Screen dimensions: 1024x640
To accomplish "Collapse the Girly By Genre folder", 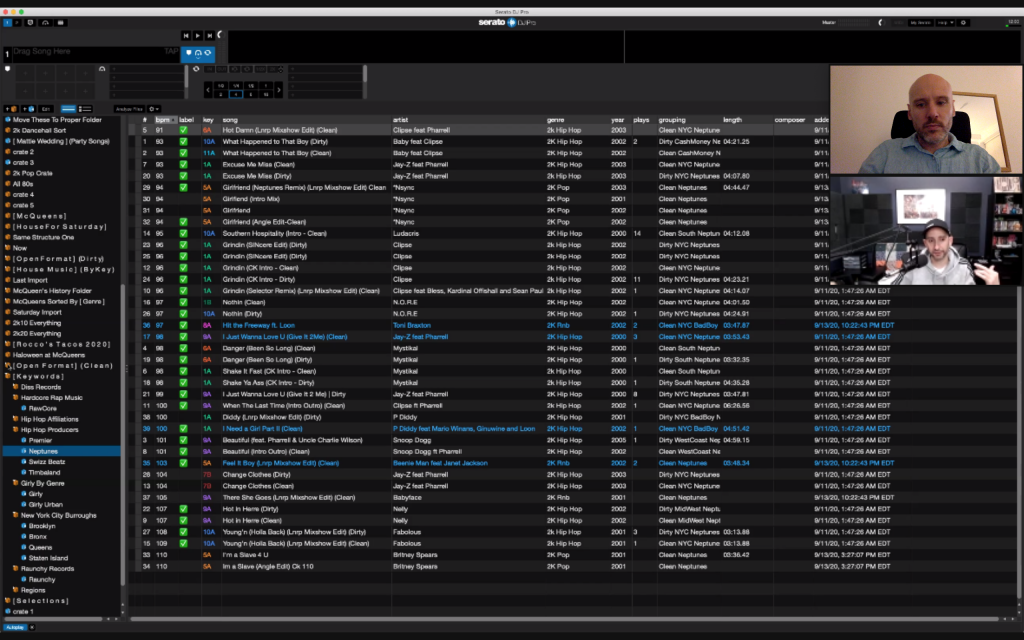I will pyautogui.click(x=16, y=483).
